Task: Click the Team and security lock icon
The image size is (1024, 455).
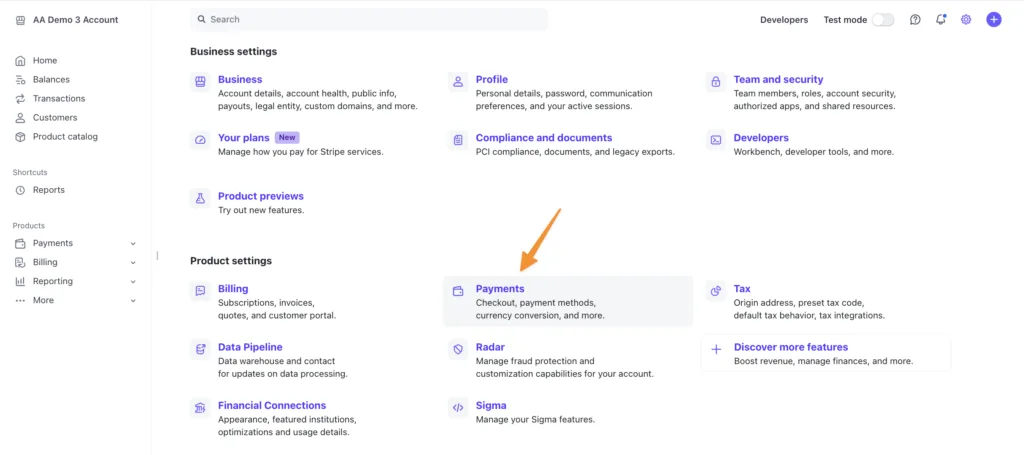Action: coord(716,82)
